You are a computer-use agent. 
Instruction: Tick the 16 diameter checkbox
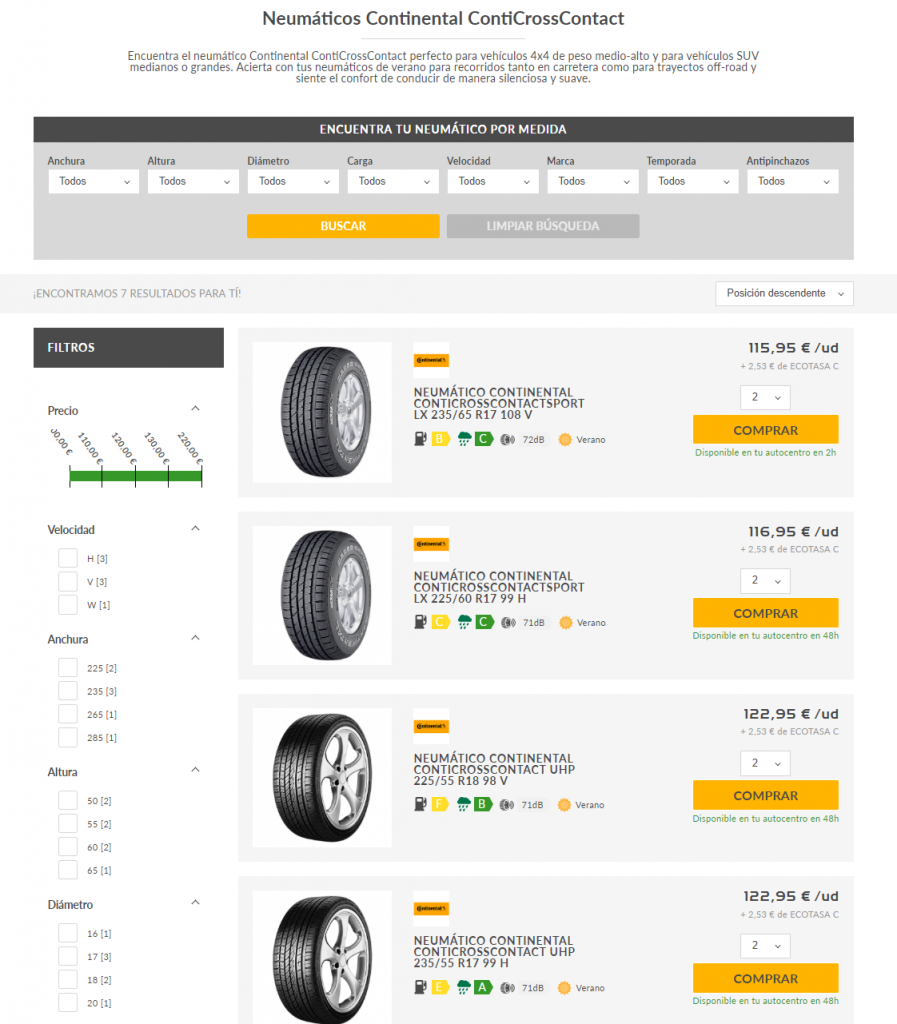(68, 933)
